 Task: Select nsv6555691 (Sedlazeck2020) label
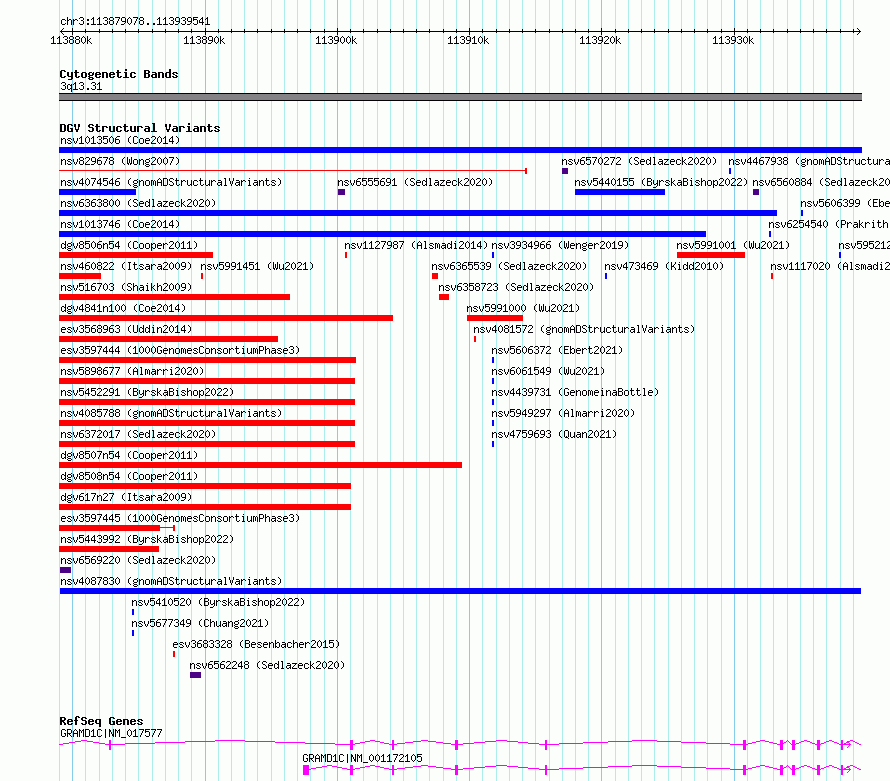click(x=415, y=182)
